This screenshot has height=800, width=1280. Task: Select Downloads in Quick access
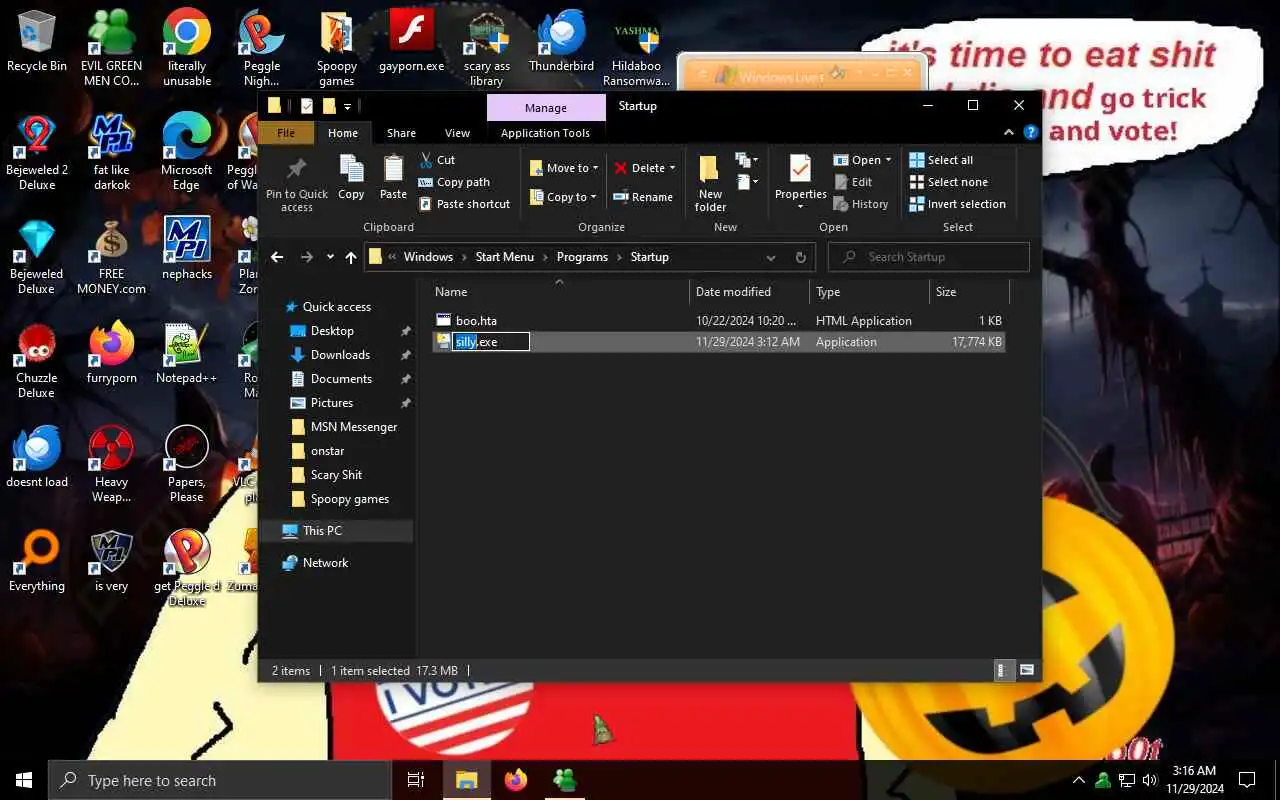tap(340, 355)
